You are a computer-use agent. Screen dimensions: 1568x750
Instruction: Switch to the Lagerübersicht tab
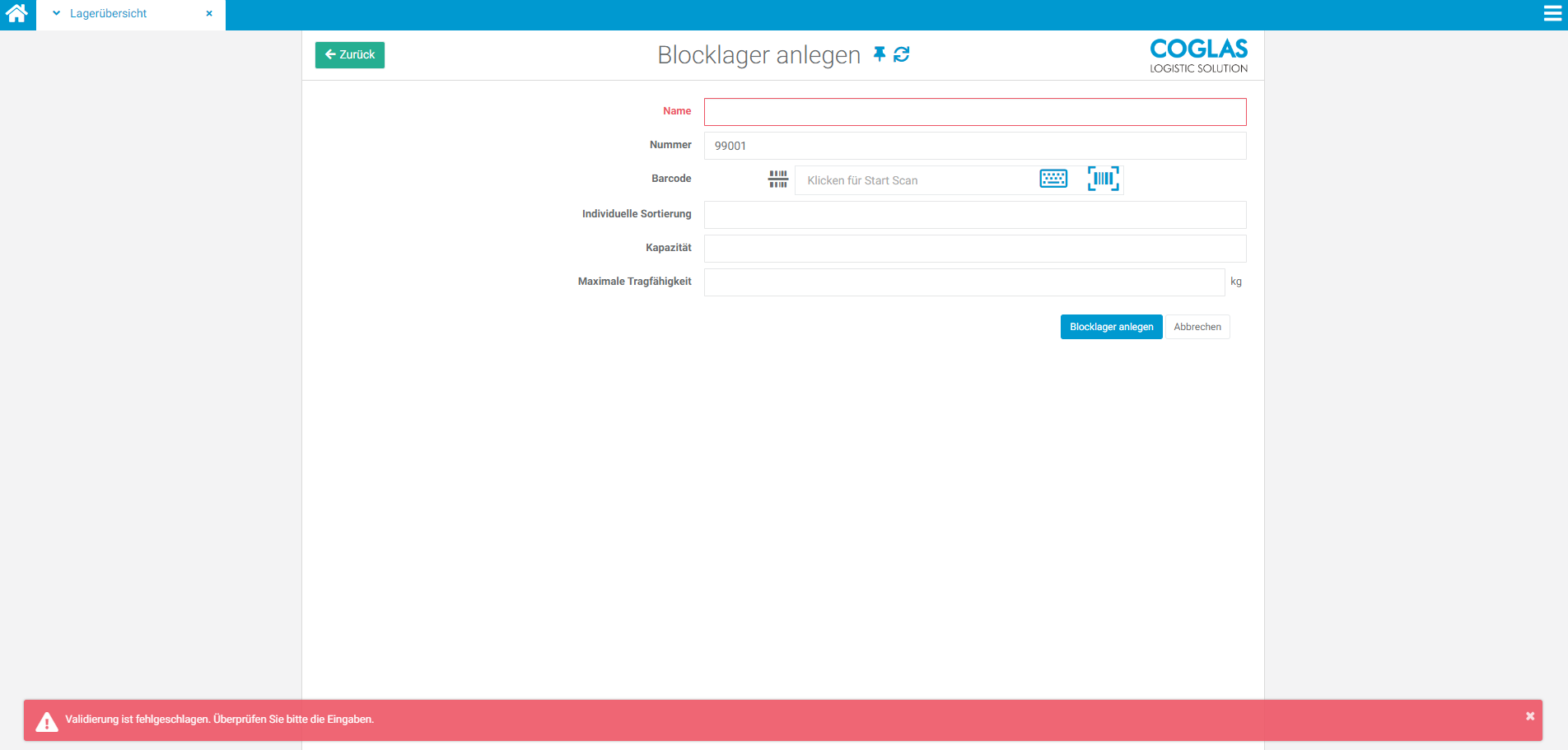[109, 14]
